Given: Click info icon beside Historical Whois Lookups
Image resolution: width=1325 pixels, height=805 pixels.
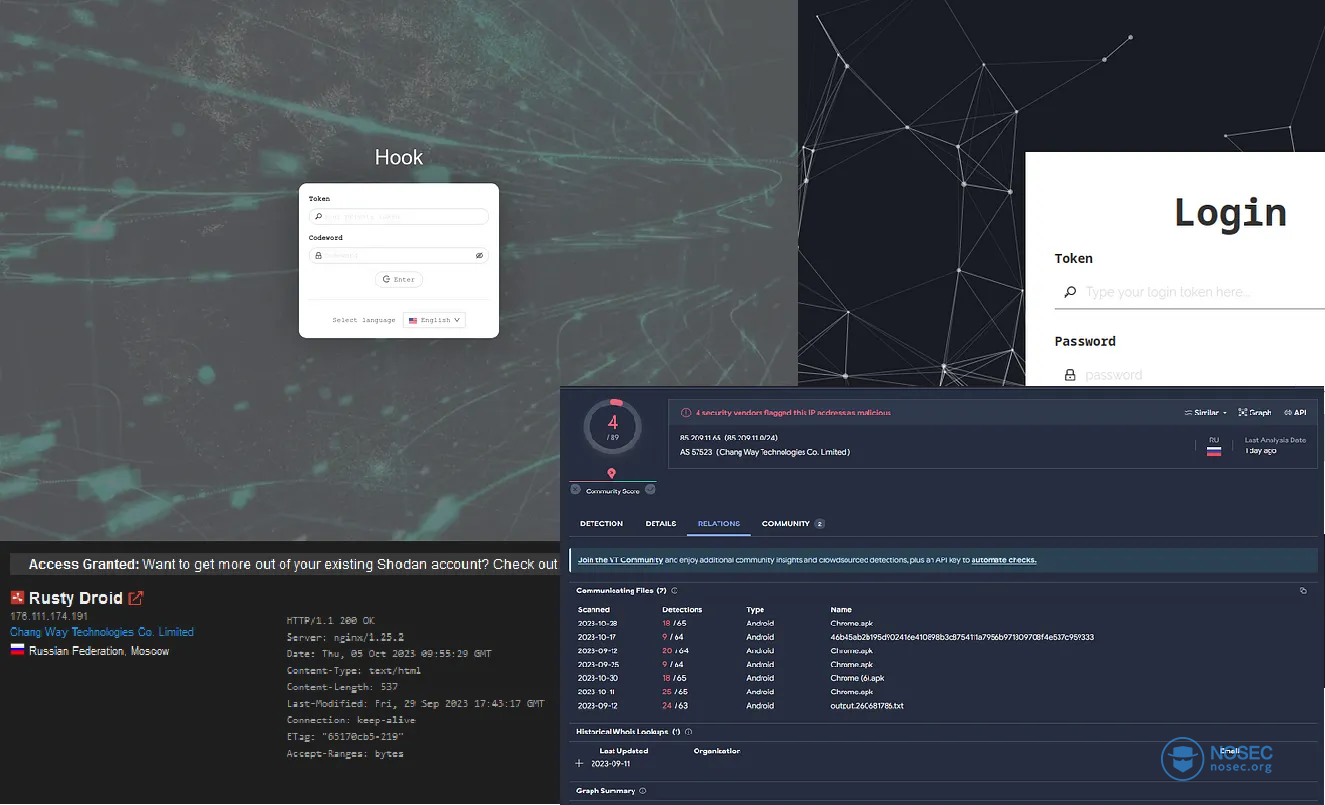Looking at the screenshot, I should pos(688,732).
